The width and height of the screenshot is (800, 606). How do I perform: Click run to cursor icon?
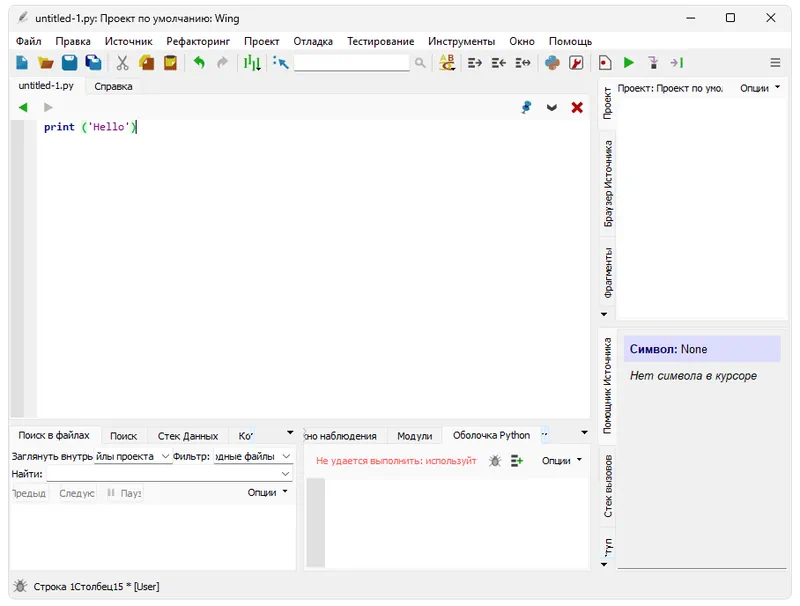[677, 63]
